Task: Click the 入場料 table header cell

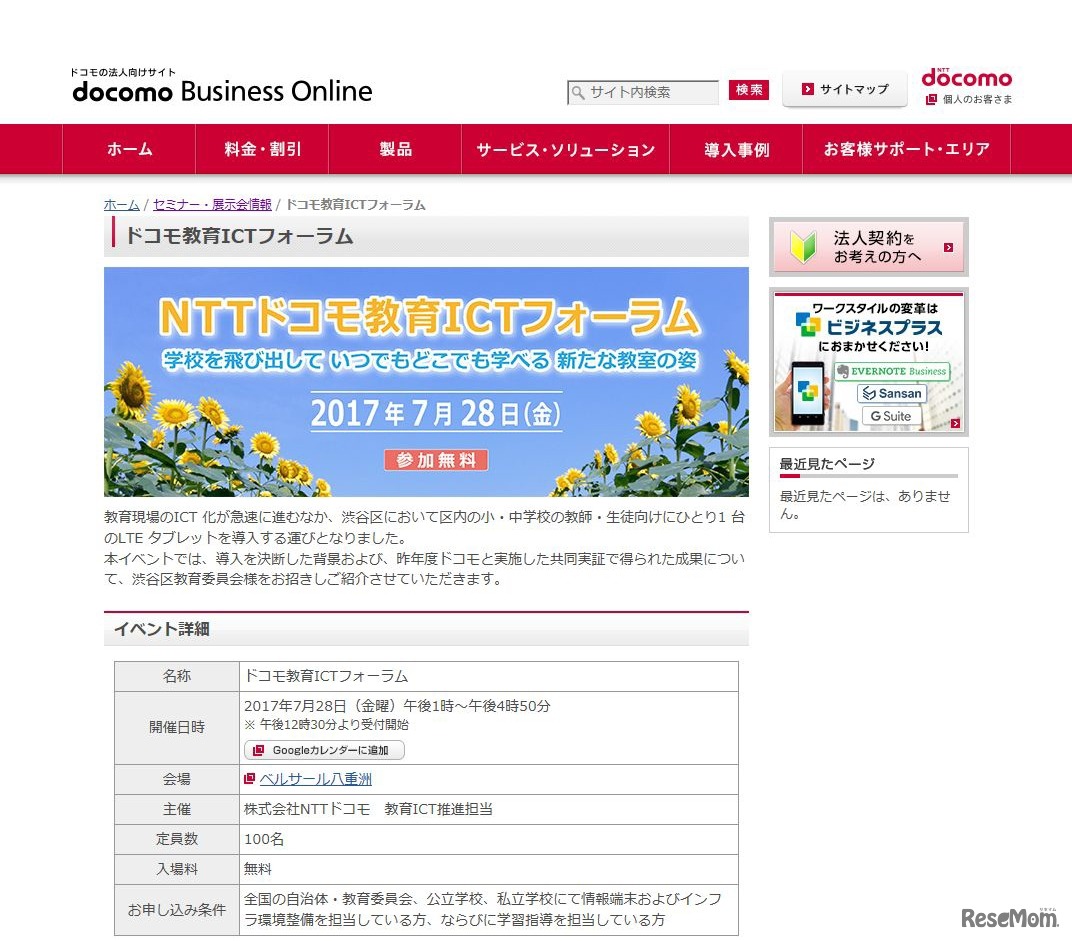Action: (176, 869)
